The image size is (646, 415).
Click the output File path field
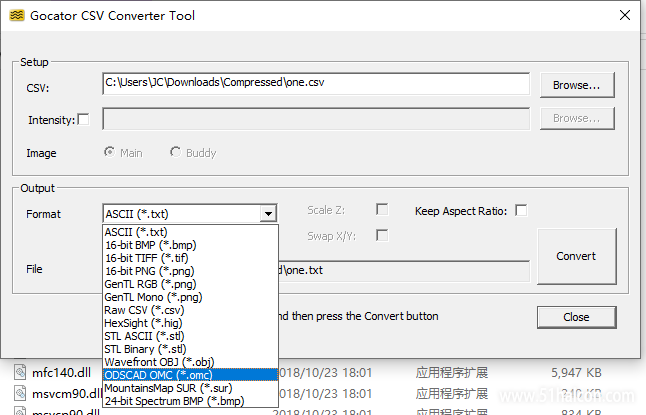404,271
